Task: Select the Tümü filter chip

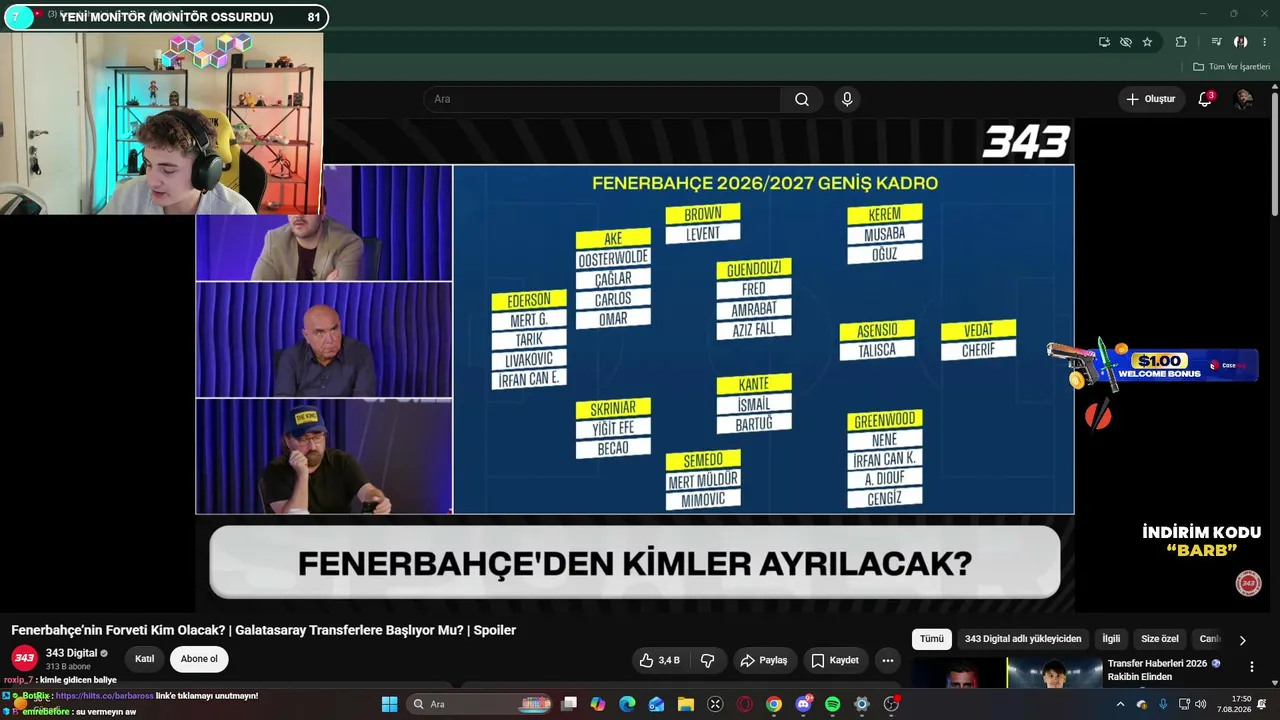Action: (932, 639)
